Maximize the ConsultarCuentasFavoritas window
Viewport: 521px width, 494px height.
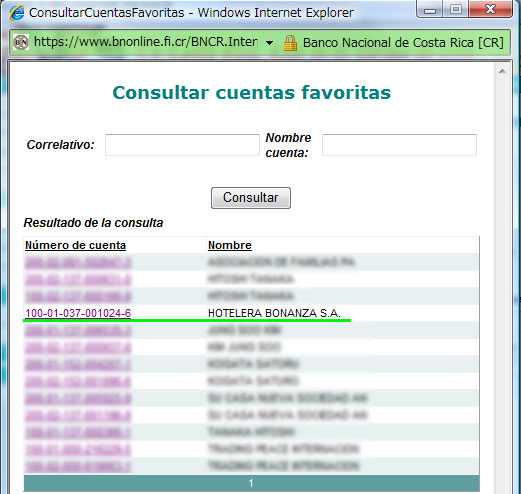[x=456, y=10]
